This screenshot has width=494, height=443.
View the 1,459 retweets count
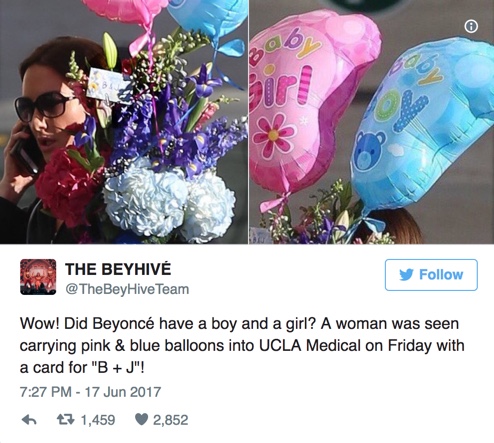tap(98, 420)
